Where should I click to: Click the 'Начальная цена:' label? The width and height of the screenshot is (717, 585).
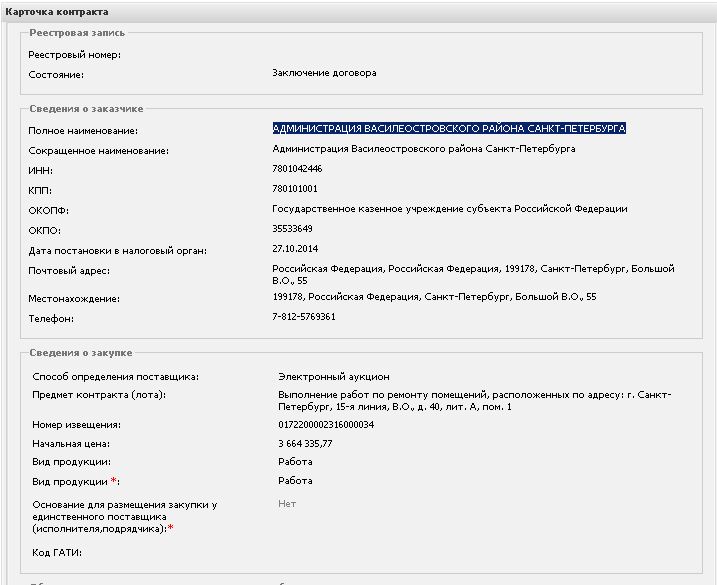(x=71, y=444)
